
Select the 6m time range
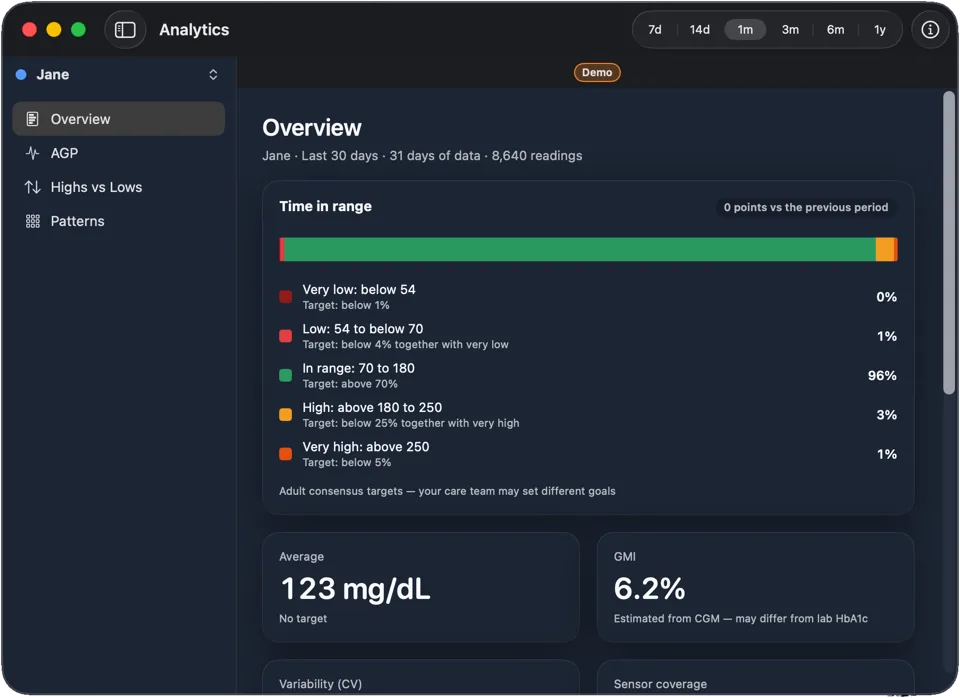835,29
